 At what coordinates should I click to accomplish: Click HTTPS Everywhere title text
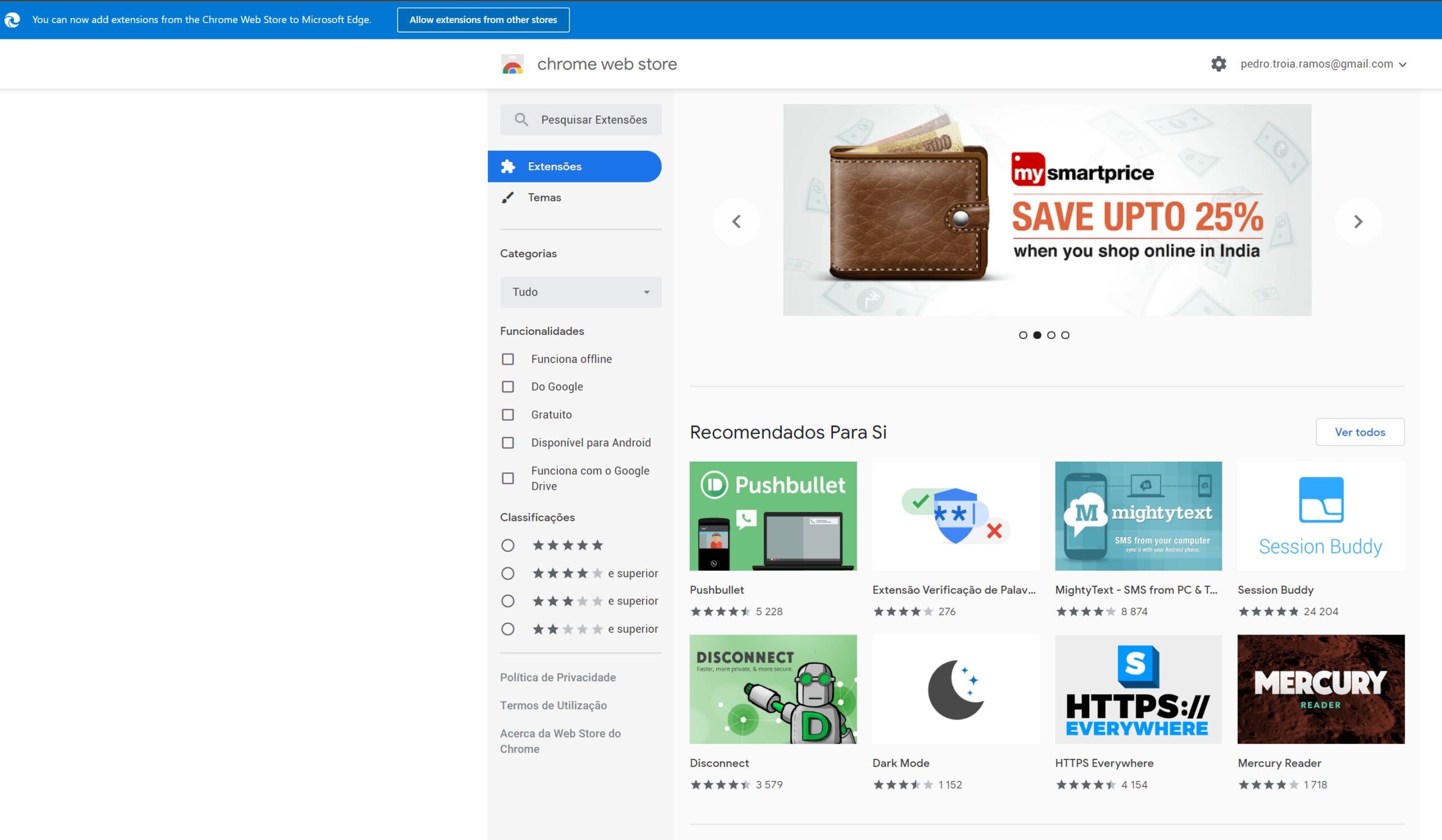point(1104,763)
